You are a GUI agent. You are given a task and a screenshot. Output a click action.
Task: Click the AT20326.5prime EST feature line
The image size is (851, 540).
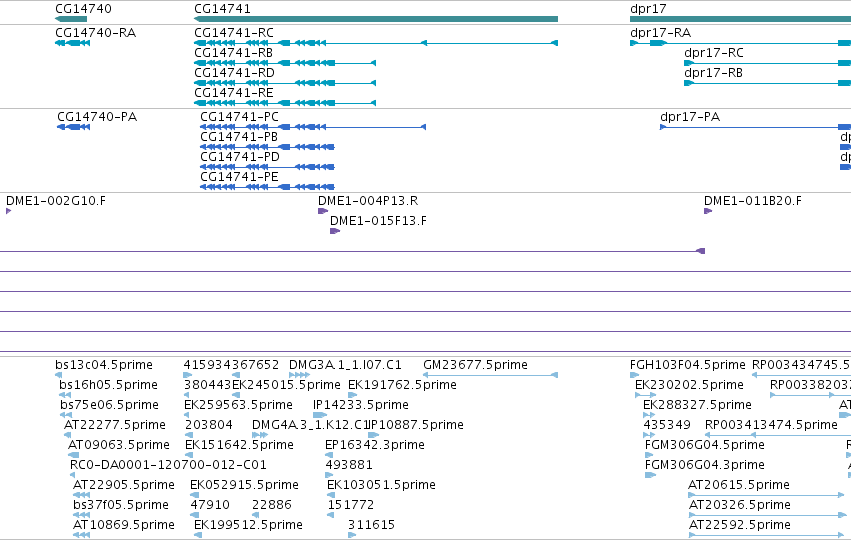click(768, 515)
